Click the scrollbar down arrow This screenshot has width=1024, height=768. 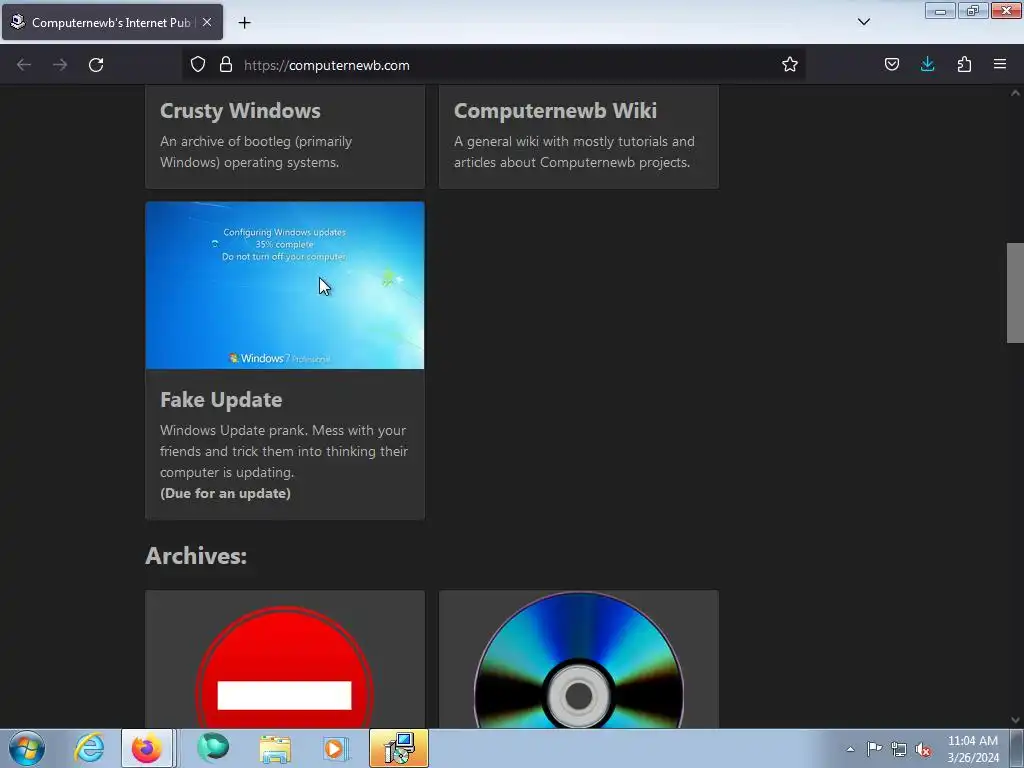coord(1015,720)
